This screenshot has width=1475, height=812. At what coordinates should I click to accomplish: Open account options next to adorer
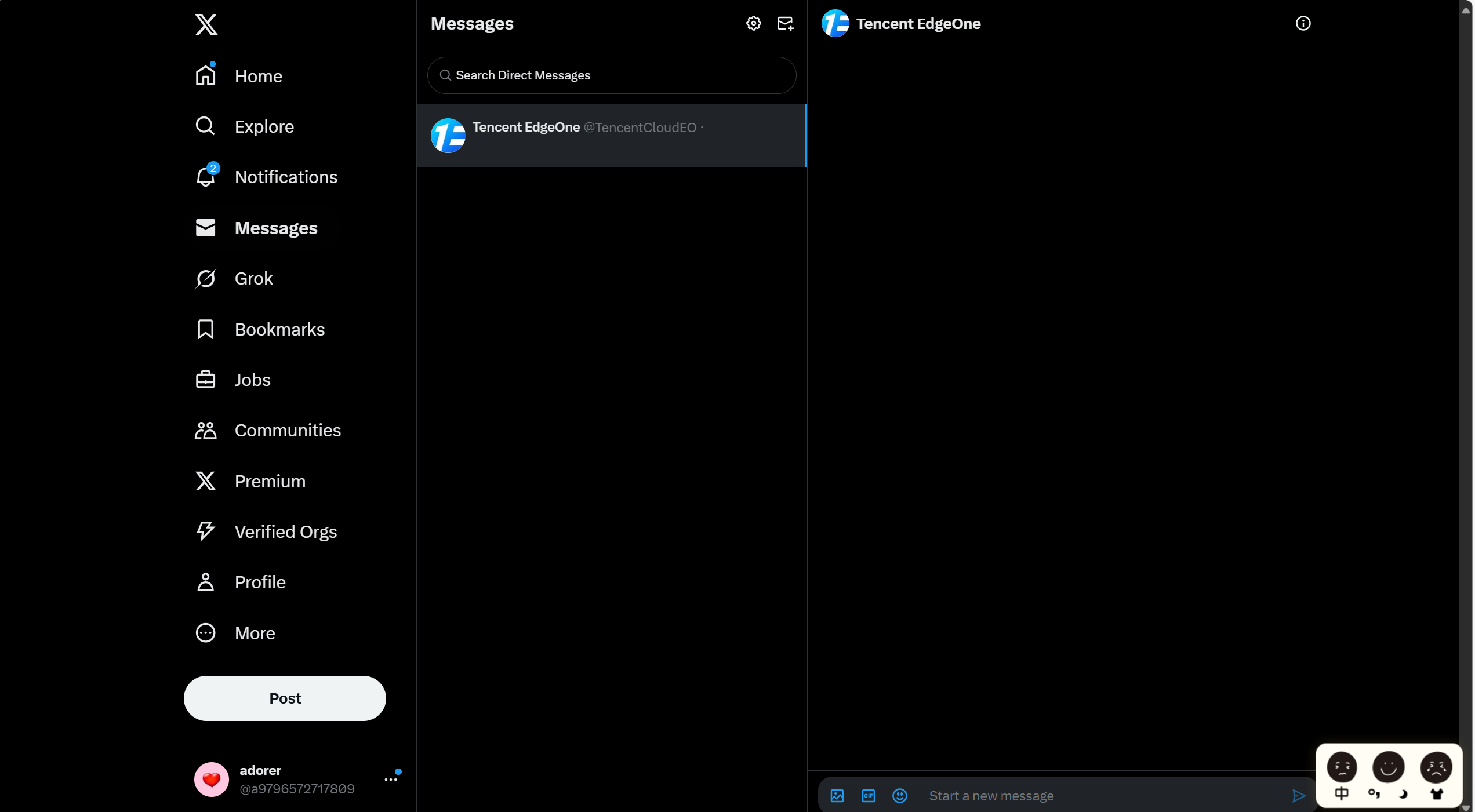(x=391, y=780)
